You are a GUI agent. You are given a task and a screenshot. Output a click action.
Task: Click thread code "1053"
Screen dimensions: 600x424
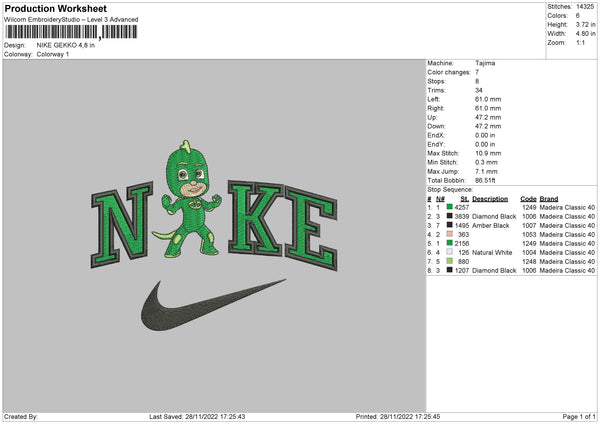click(x=529, y=235)
